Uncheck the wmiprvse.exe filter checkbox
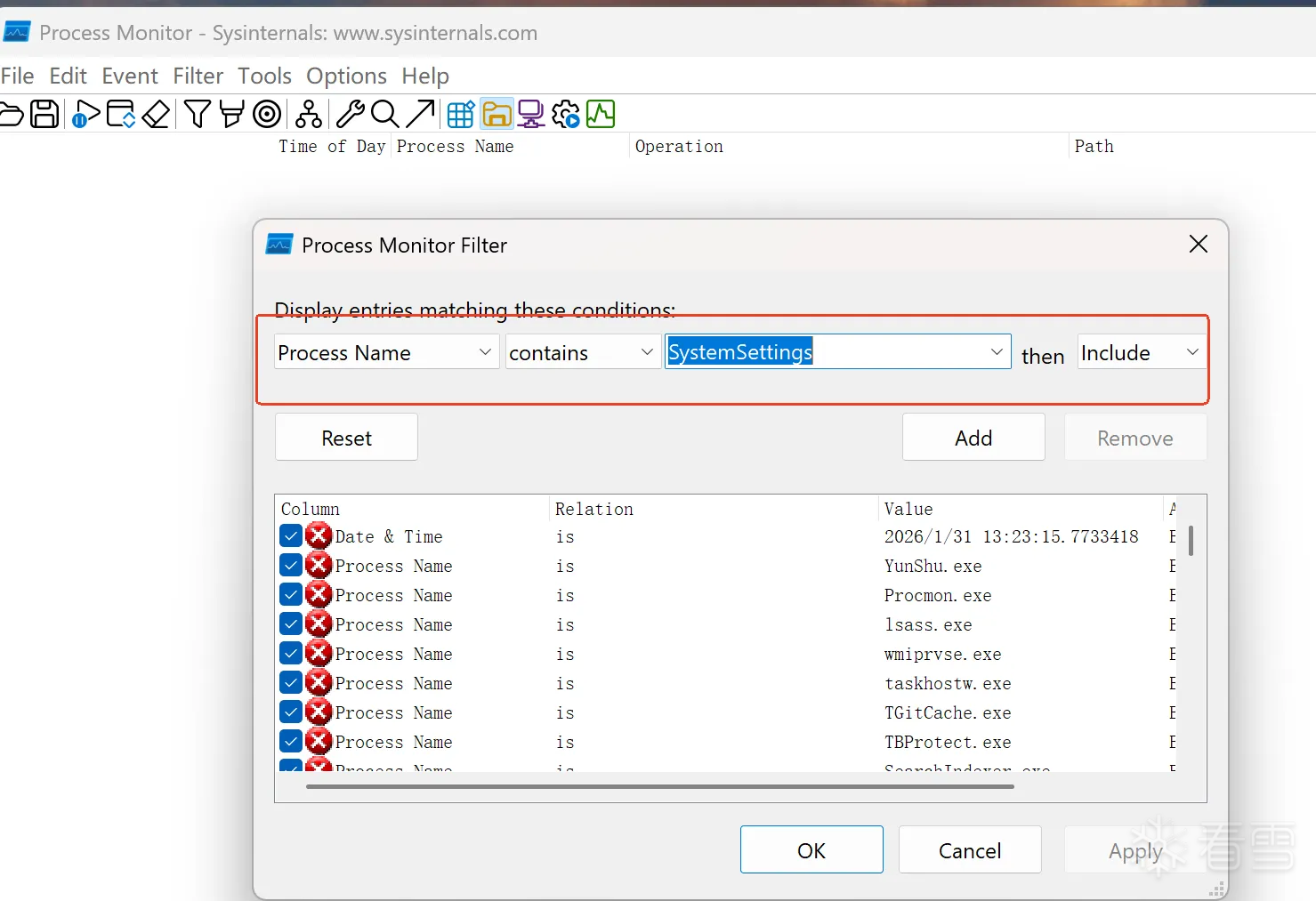This screenshot has width=1316, height=901. point(291,654)
